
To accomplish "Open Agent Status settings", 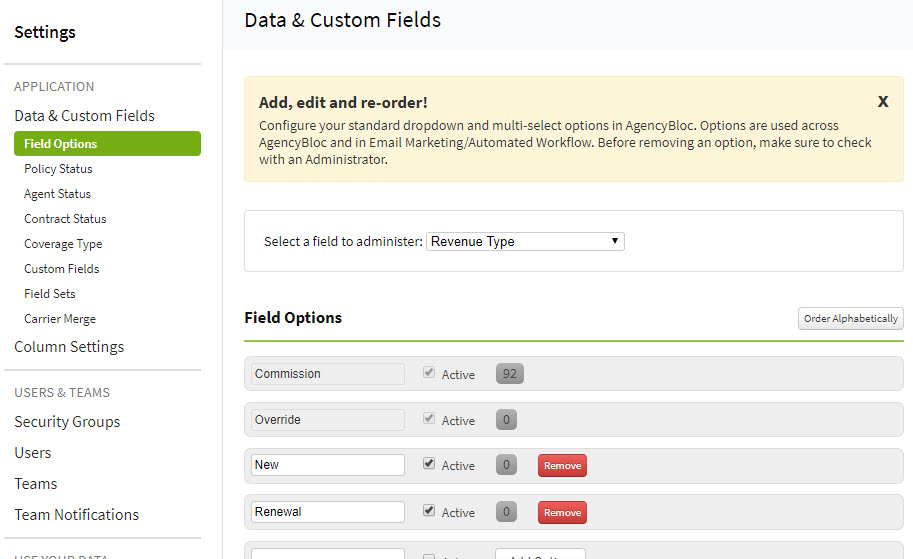I will pyautogui.click(x=57, y=194).
